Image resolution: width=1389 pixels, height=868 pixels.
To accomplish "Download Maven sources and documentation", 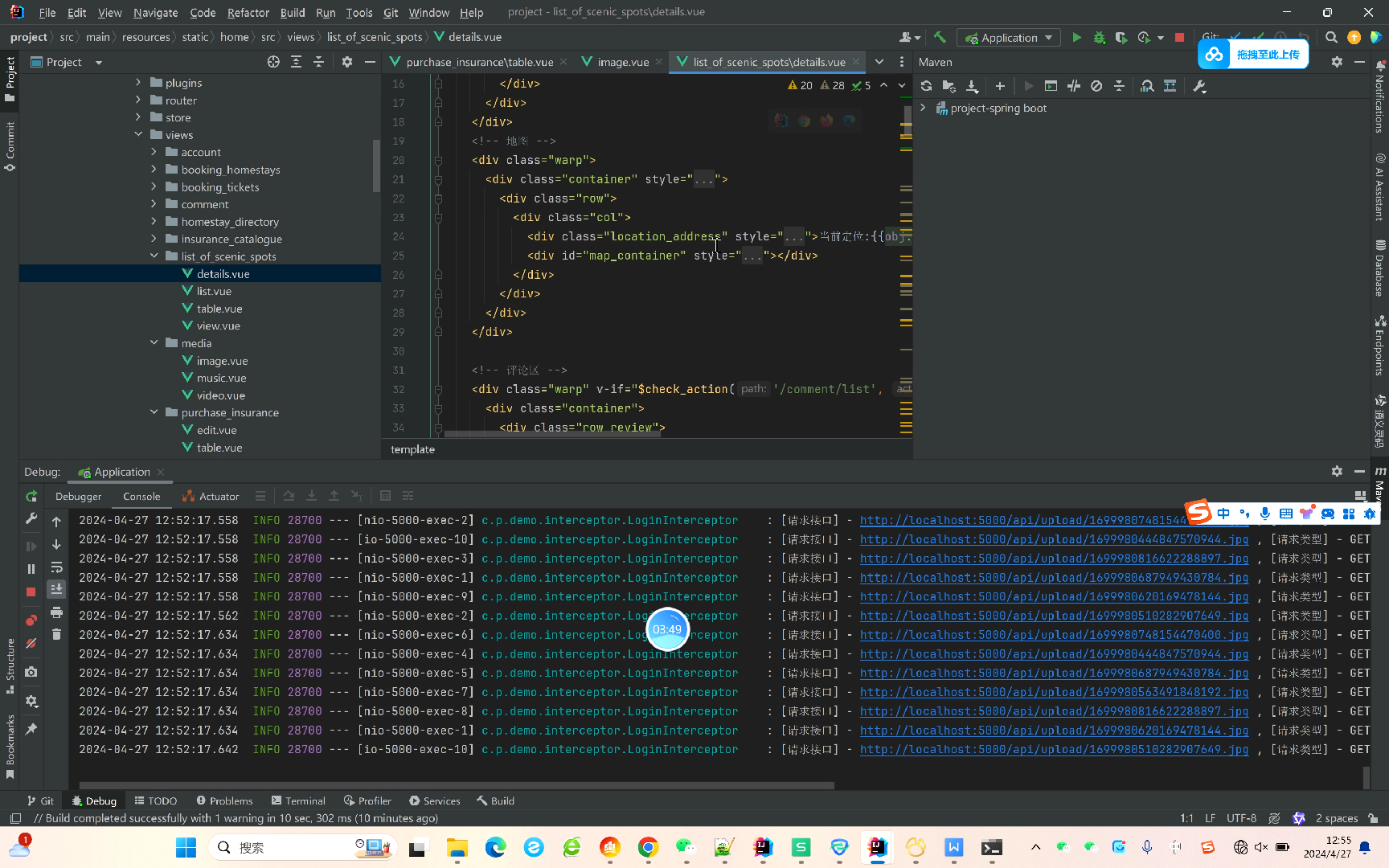I will (x=972, y=86).
